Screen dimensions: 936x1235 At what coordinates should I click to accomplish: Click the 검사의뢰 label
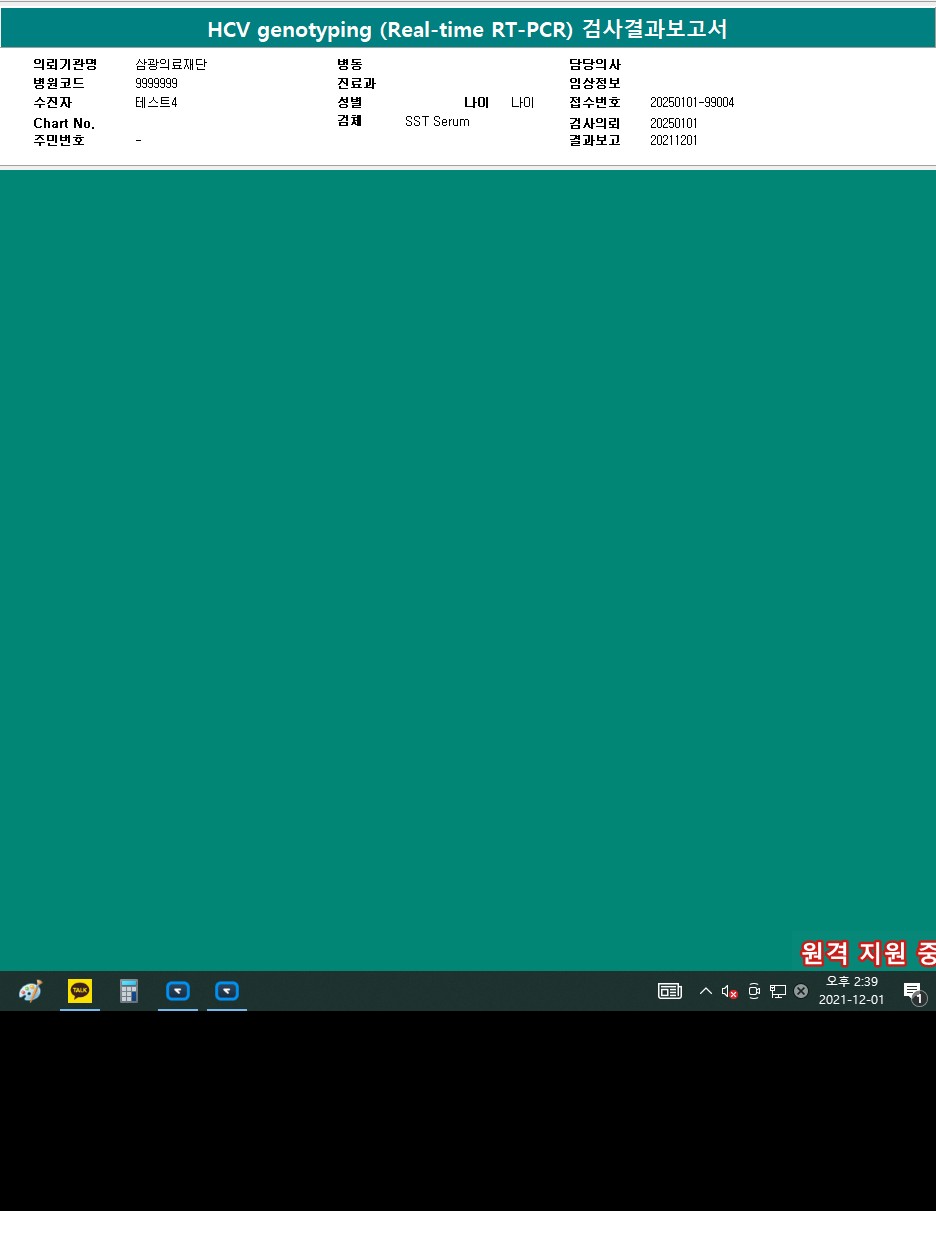(x=595, y=123)
